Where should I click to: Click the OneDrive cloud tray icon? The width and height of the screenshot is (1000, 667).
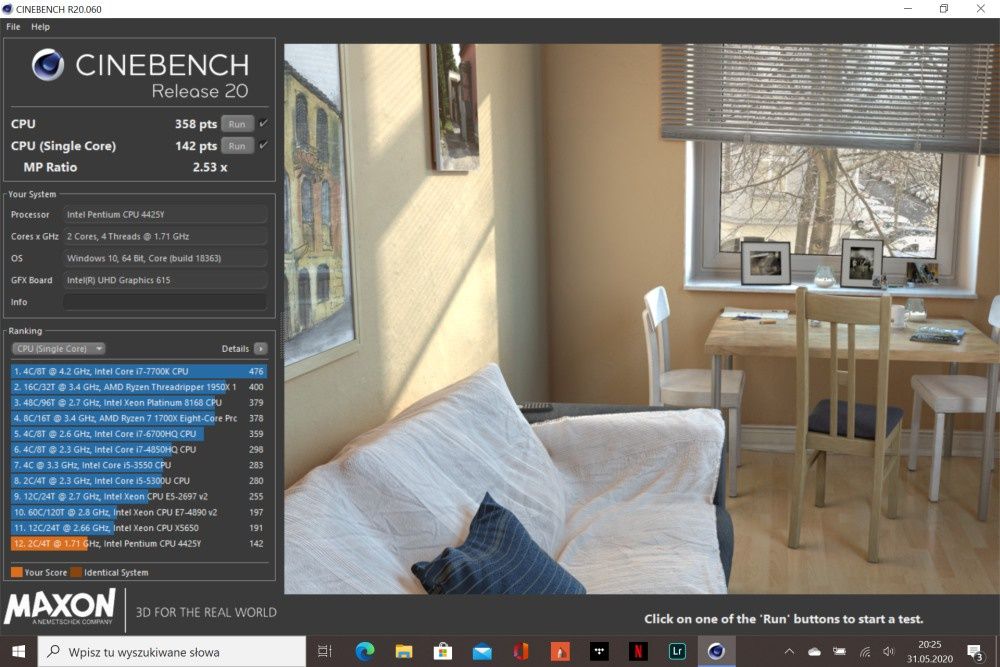click(814, 651)
